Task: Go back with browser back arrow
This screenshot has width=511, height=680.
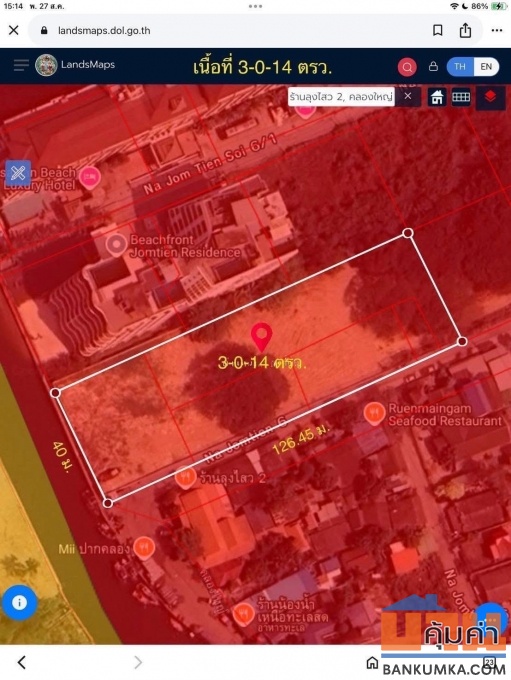Action: (x=22, y=662)
